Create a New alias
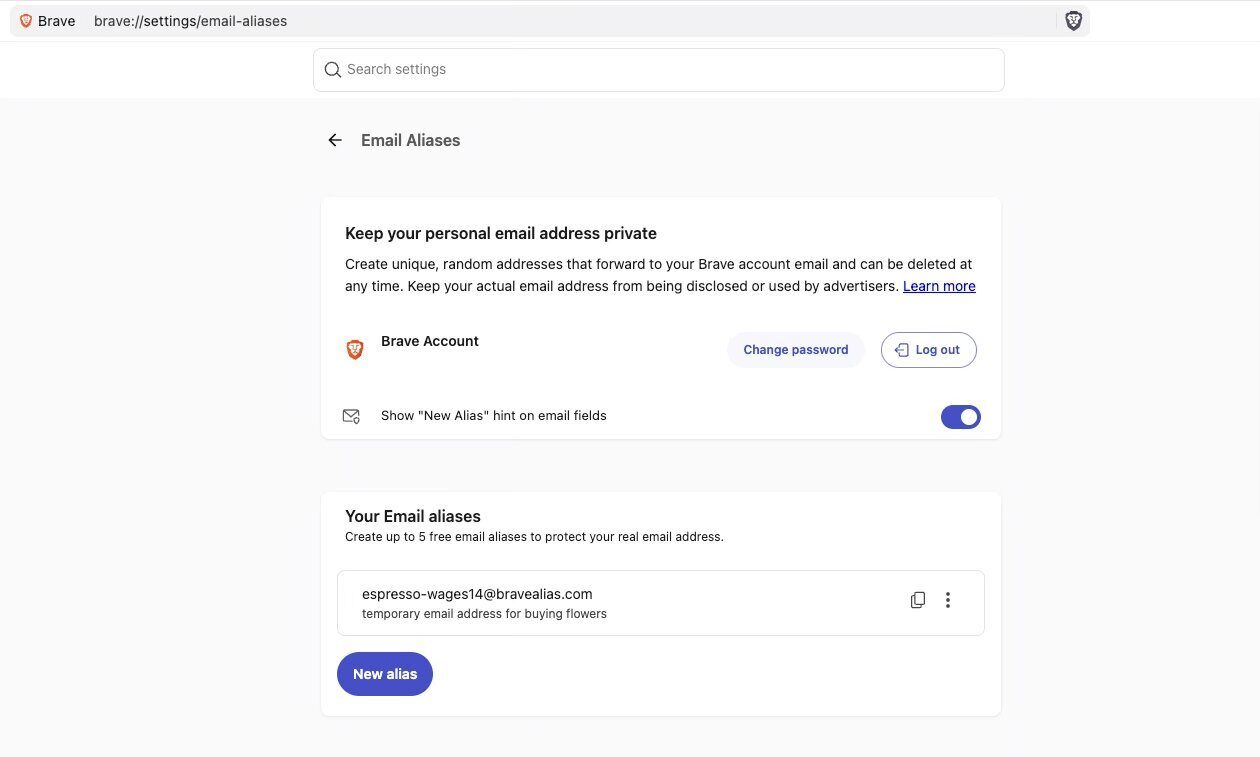This screenshot has width=1260, height=757. [385, 674]
